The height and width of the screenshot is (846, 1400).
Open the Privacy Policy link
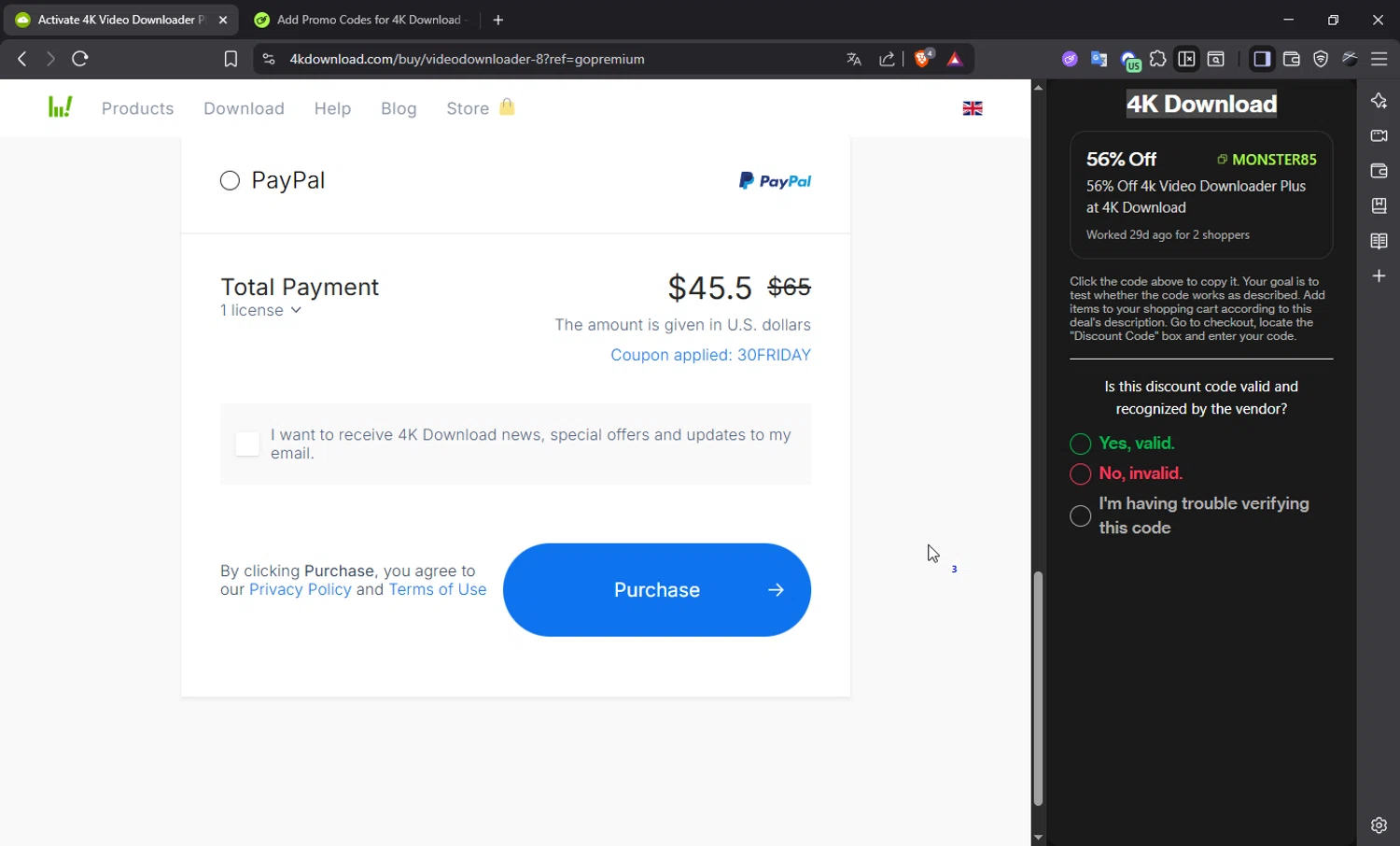click(301, 590)
